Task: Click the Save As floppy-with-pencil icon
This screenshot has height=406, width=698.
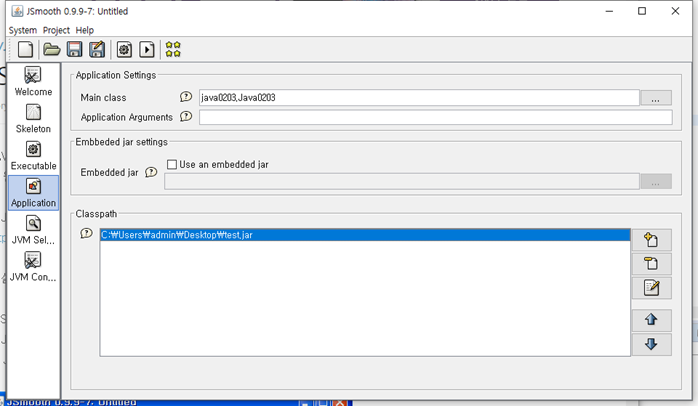Action: [x=97, y=49]
